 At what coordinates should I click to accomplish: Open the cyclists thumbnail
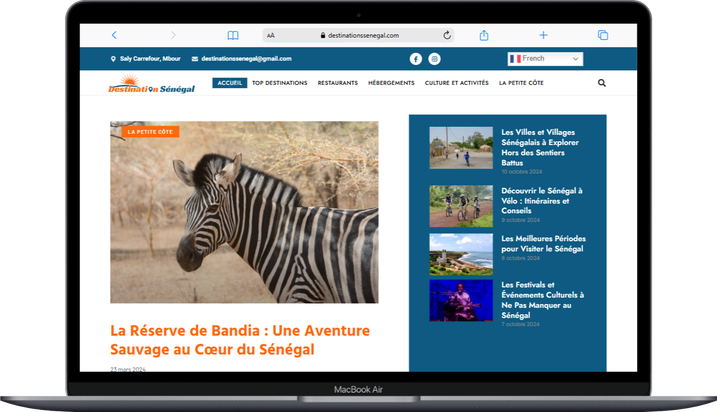click(x=461, y=206)
